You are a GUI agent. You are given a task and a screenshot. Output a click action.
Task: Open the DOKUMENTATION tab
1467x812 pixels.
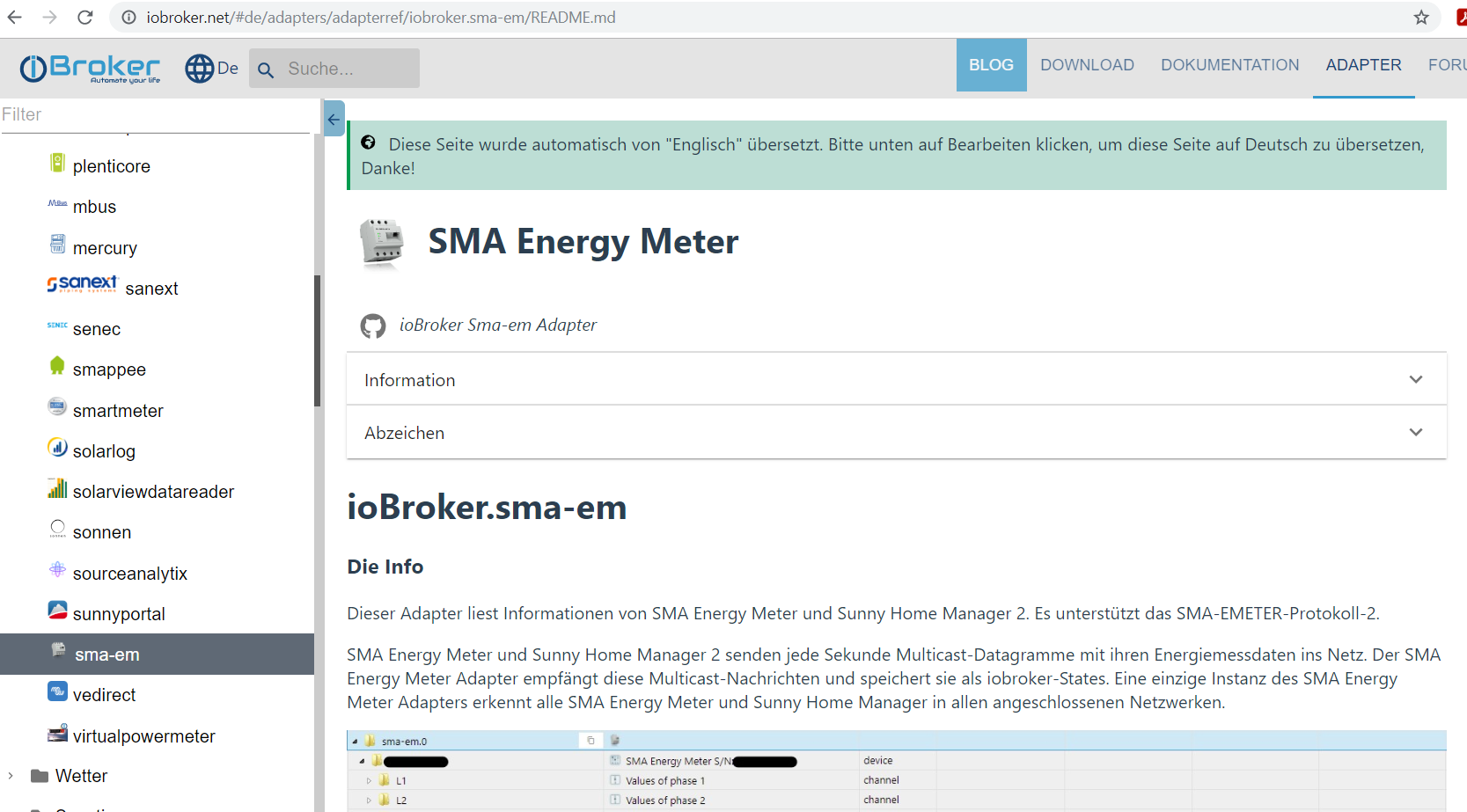[x=1229, y=65]
